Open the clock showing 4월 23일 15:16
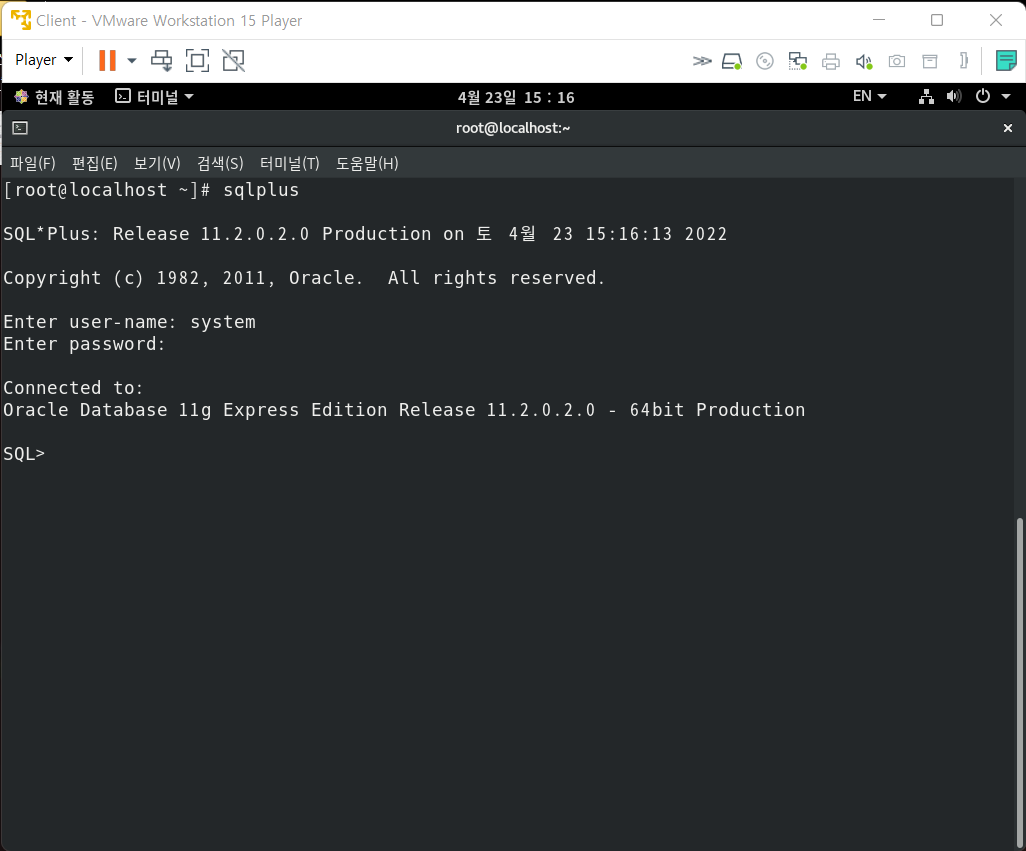The height and width of the screenshot is (851, 1026). 516,97
